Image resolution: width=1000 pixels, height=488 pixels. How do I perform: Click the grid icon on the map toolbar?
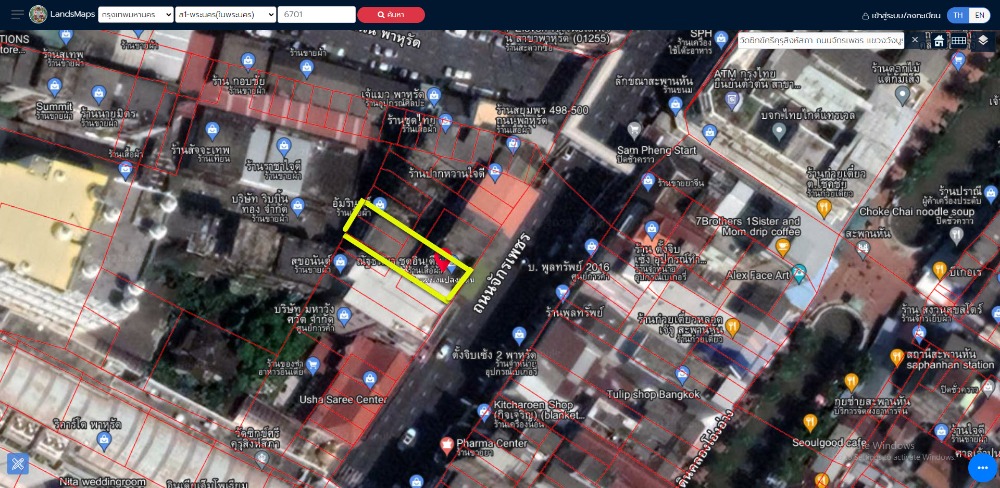point(959,41)
